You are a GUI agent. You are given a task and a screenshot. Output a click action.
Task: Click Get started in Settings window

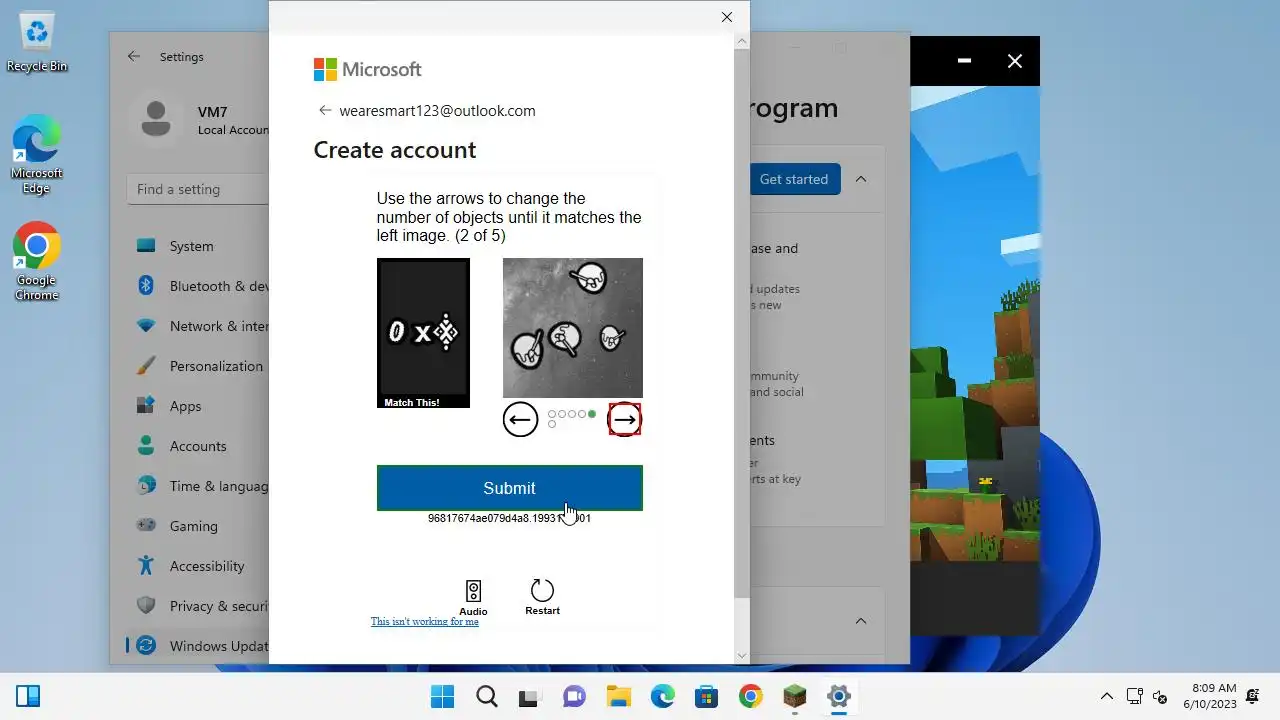(x=793, y=179)
